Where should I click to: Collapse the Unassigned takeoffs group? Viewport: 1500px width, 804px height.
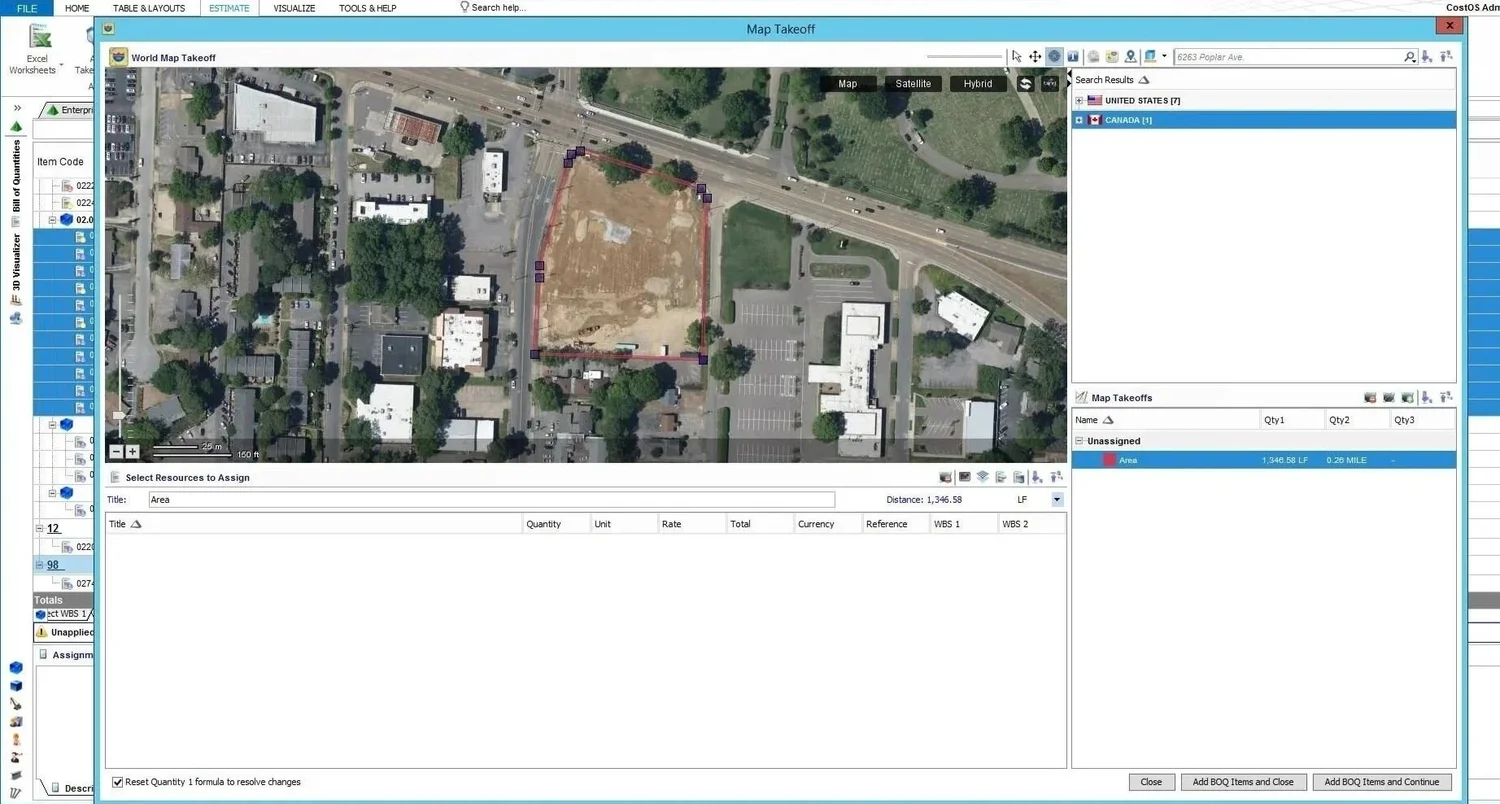point(1079,441)
